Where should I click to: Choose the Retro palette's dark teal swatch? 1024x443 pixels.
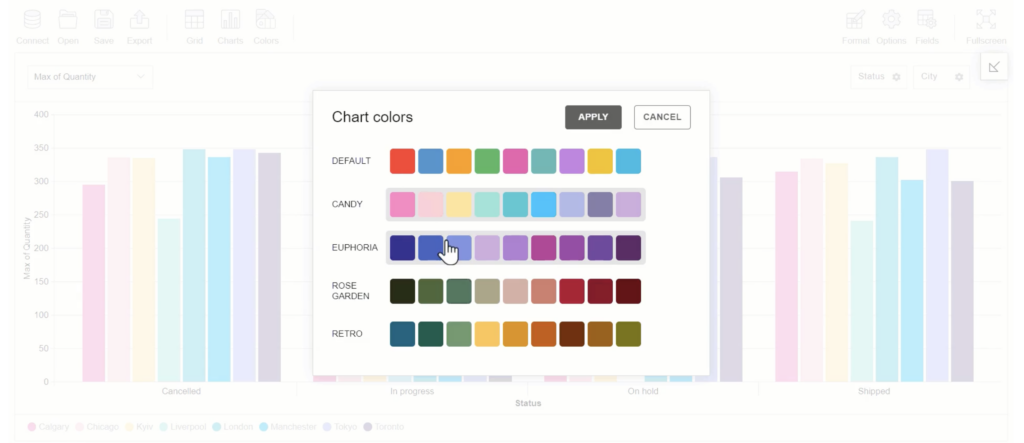tap(430, 334)
